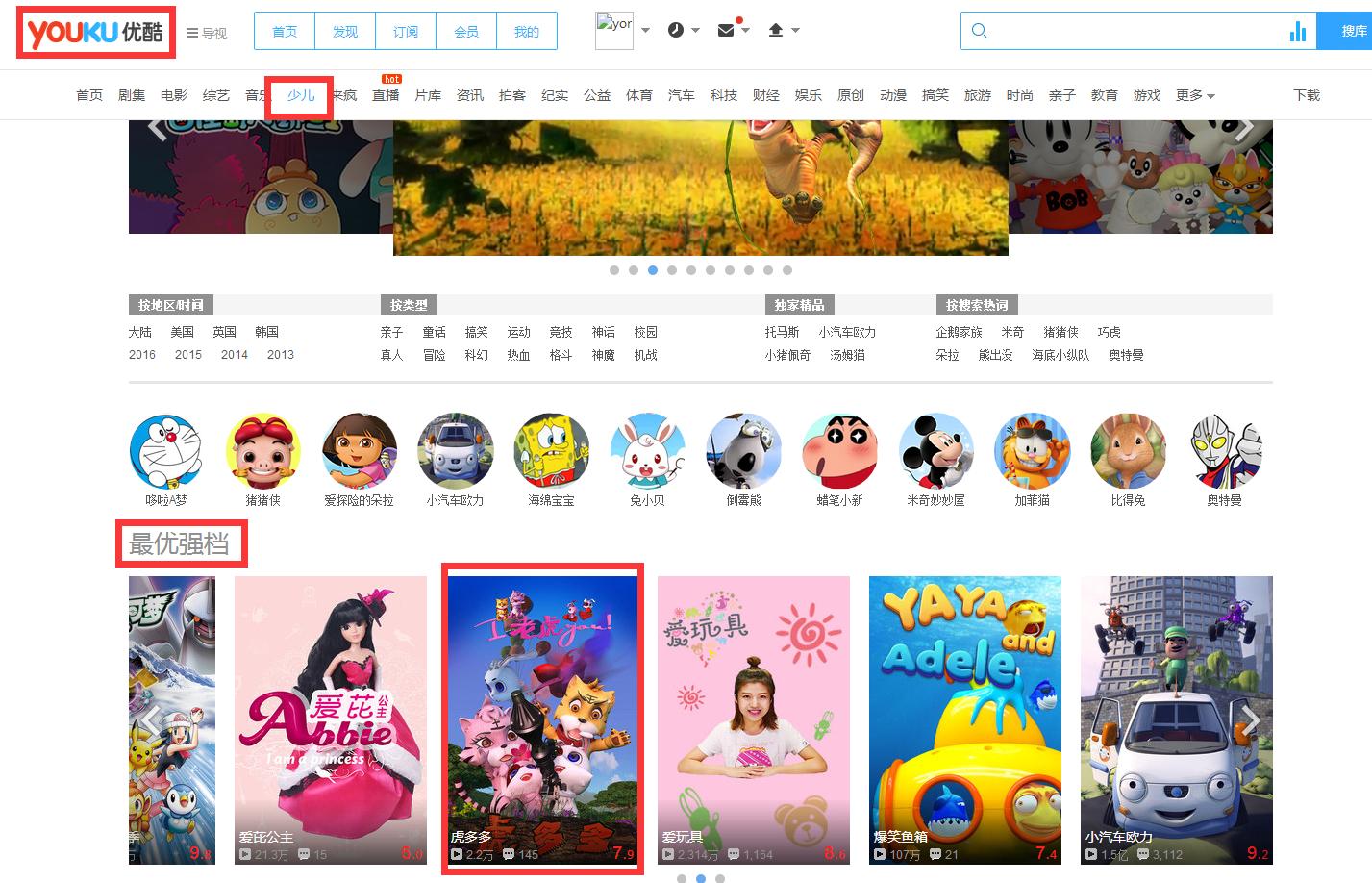The height and width of the screenshot is (883, 1372).
Task: Open the watch history clock icon
Action: point(676,30)
